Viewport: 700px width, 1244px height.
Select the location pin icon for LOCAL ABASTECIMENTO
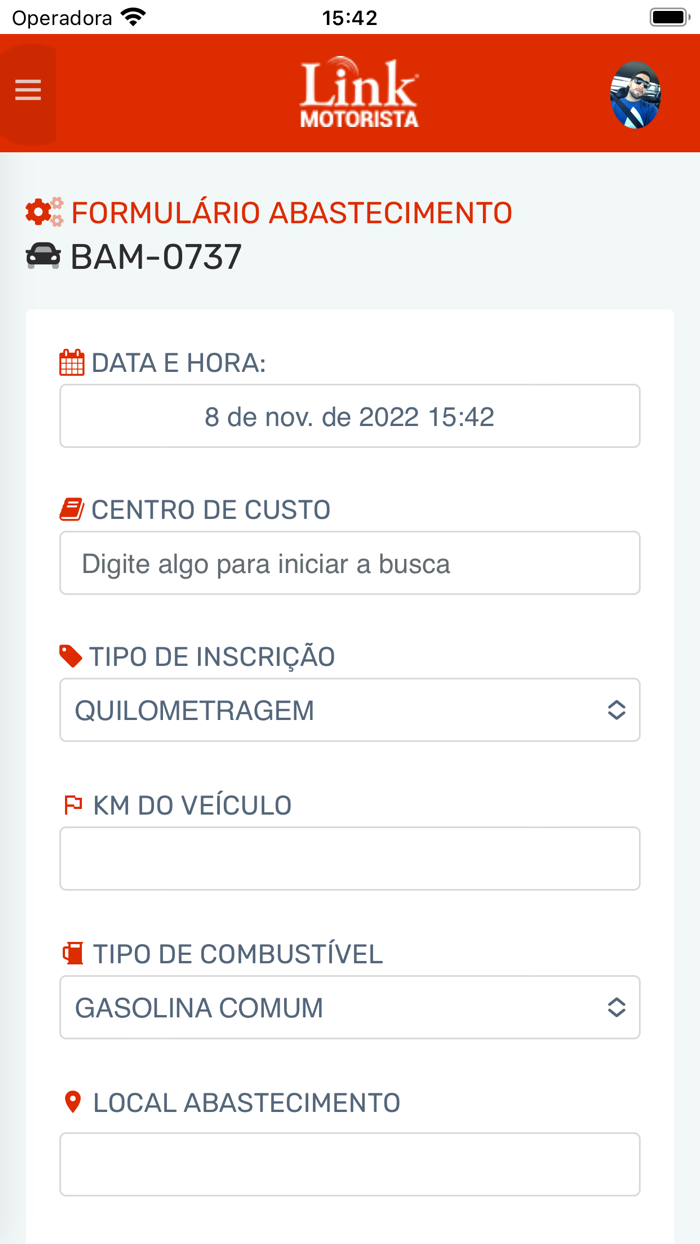click(72, 1101)
